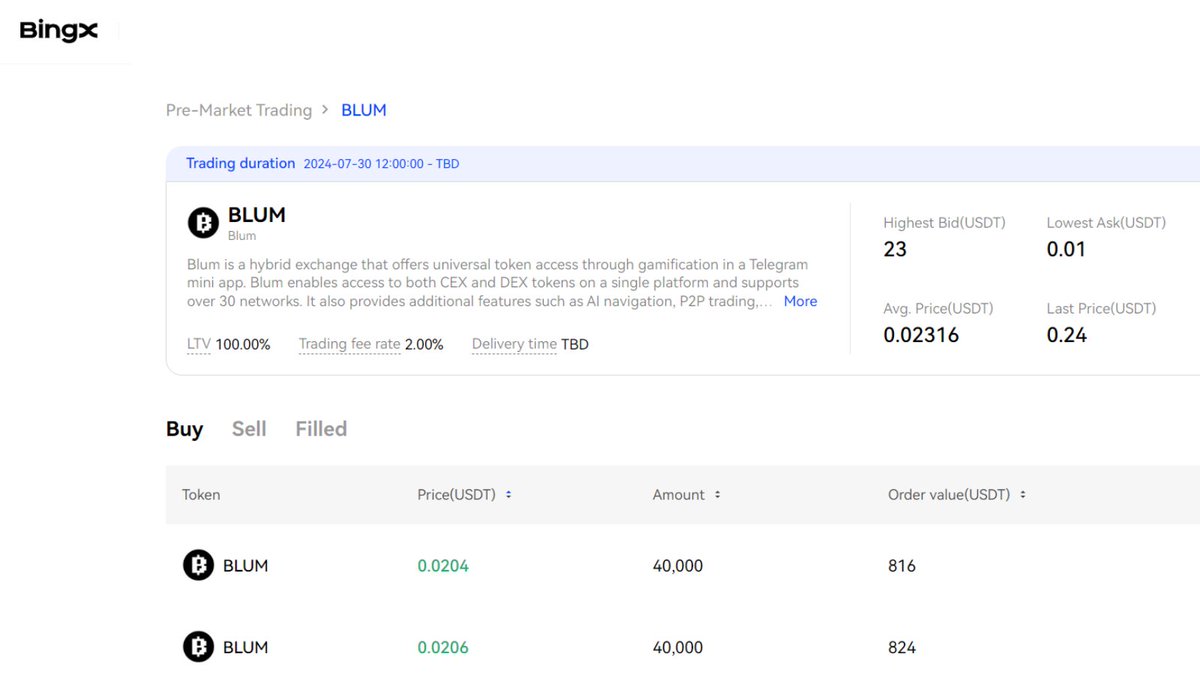Click the BLUM icon in the 0.0204 row
Screen dimensions: 1200x675
click(x=198, y=566)
